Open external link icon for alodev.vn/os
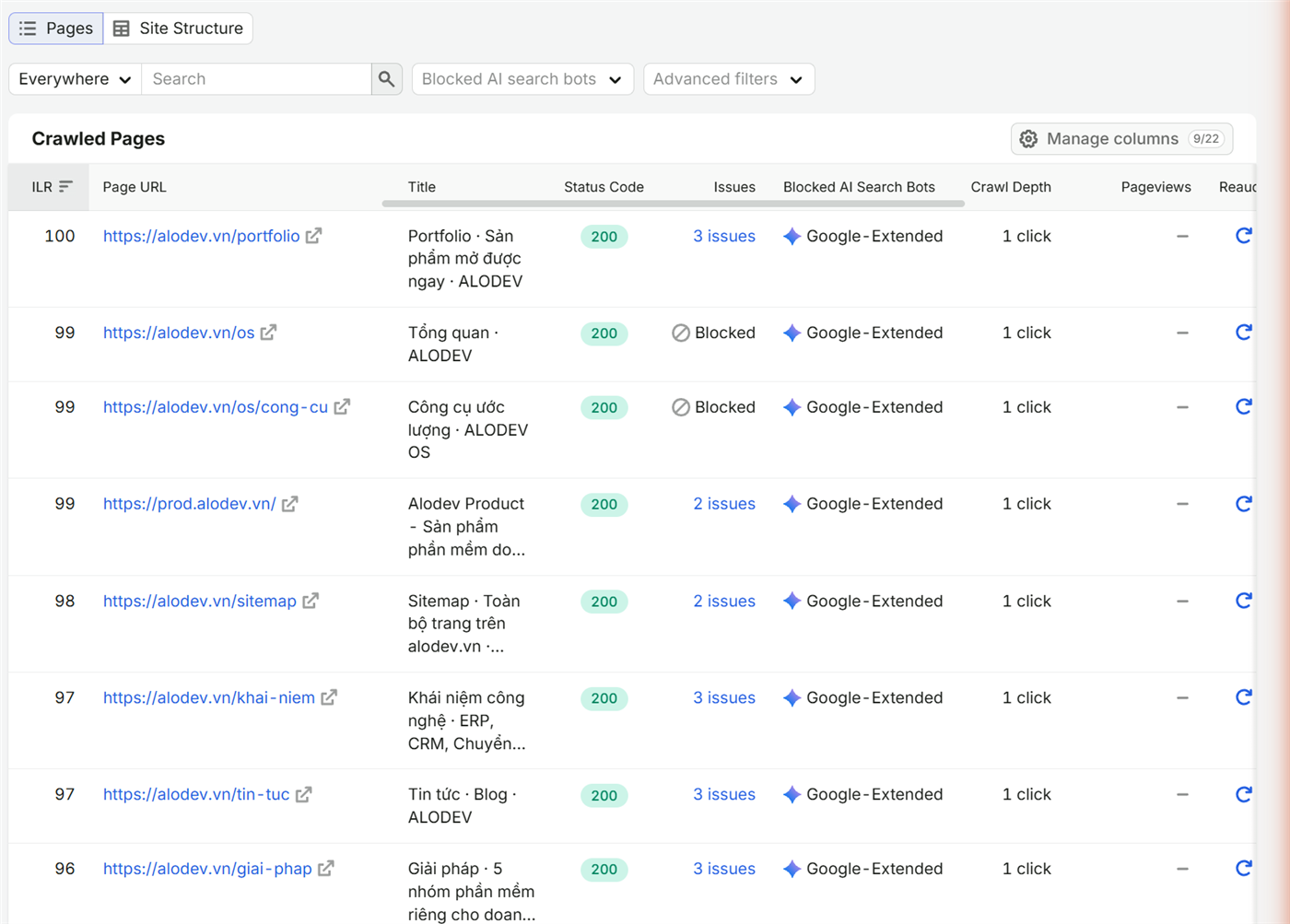 click(x=268, y=333)
